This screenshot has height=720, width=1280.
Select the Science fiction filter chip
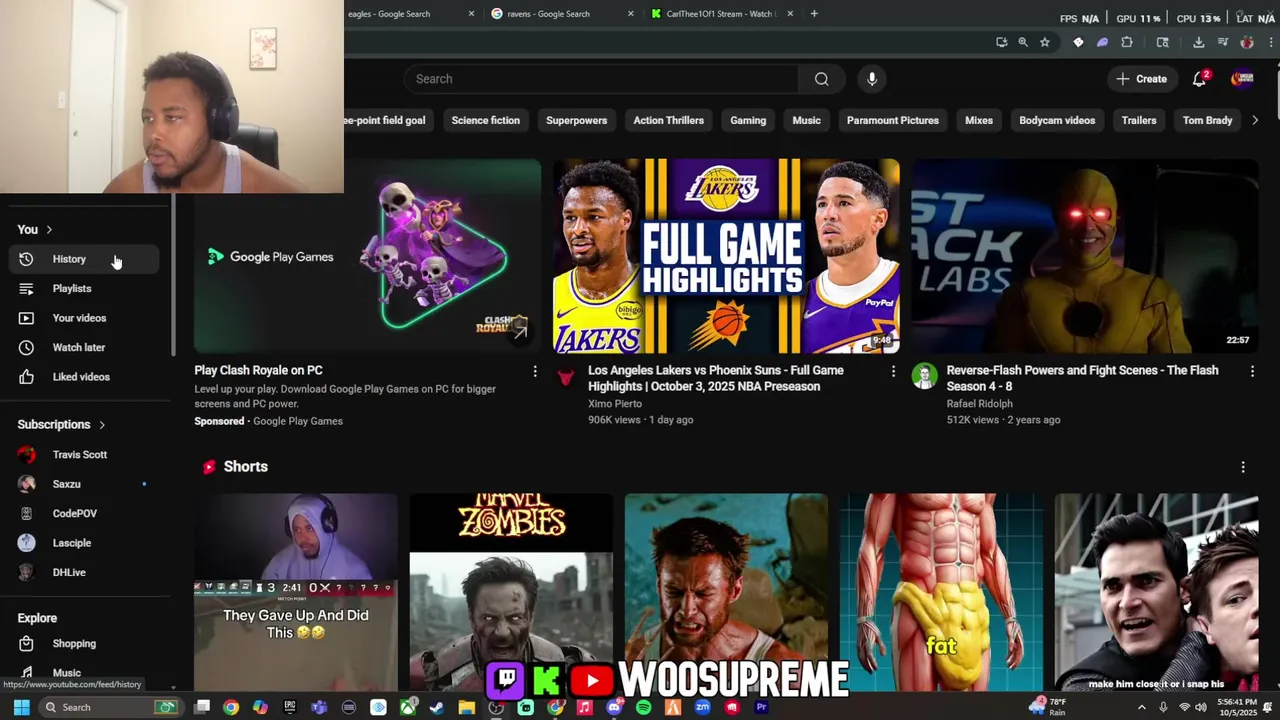(x=485, y=120)
